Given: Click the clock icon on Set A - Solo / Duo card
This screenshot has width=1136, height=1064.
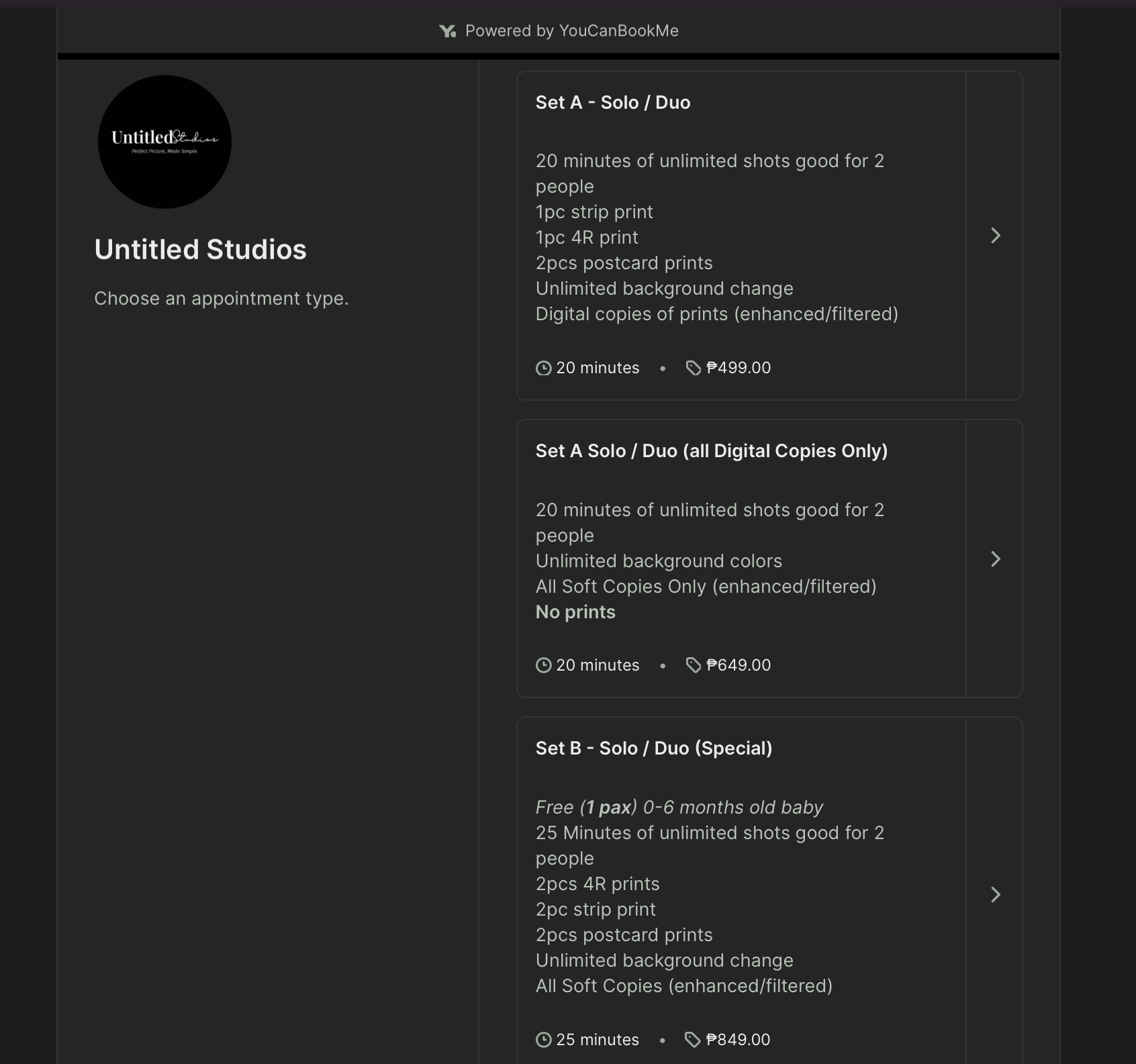Looking at the screenshot, I should (x=543, y=367).
